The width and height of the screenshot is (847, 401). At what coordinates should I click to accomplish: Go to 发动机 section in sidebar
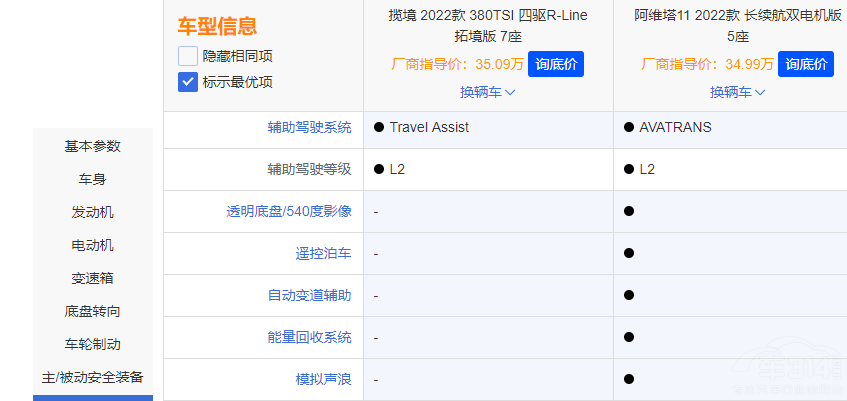pyautogui.click(x=93, y=212)
